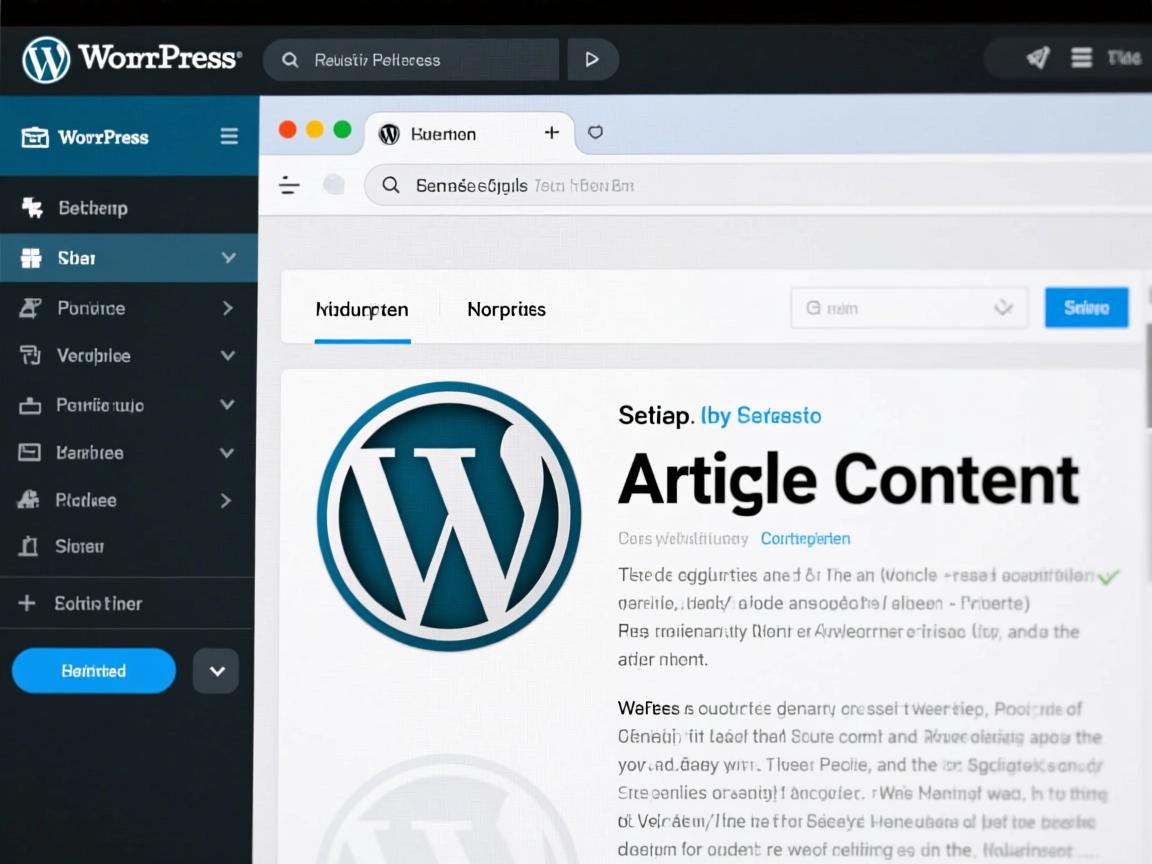Click the Bethenp sidebar icon

coord(32,208)
